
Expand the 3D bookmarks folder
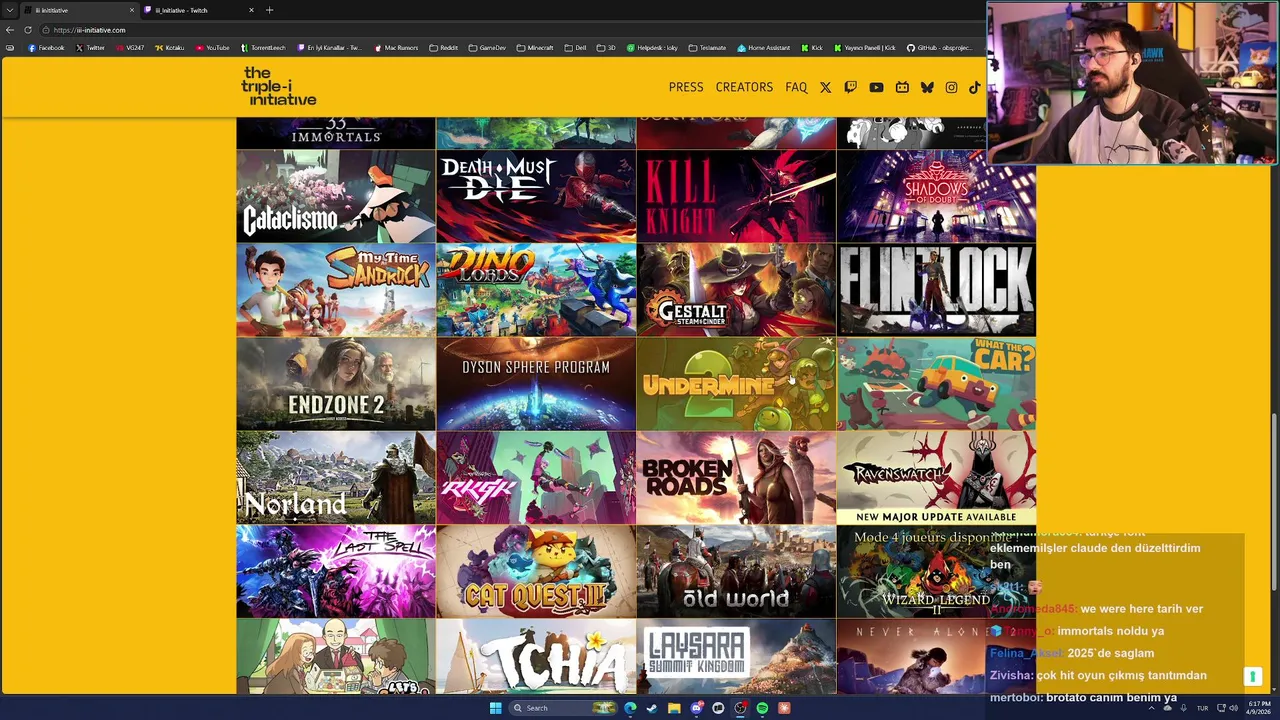pyautogui.click(x=606, y=48)
